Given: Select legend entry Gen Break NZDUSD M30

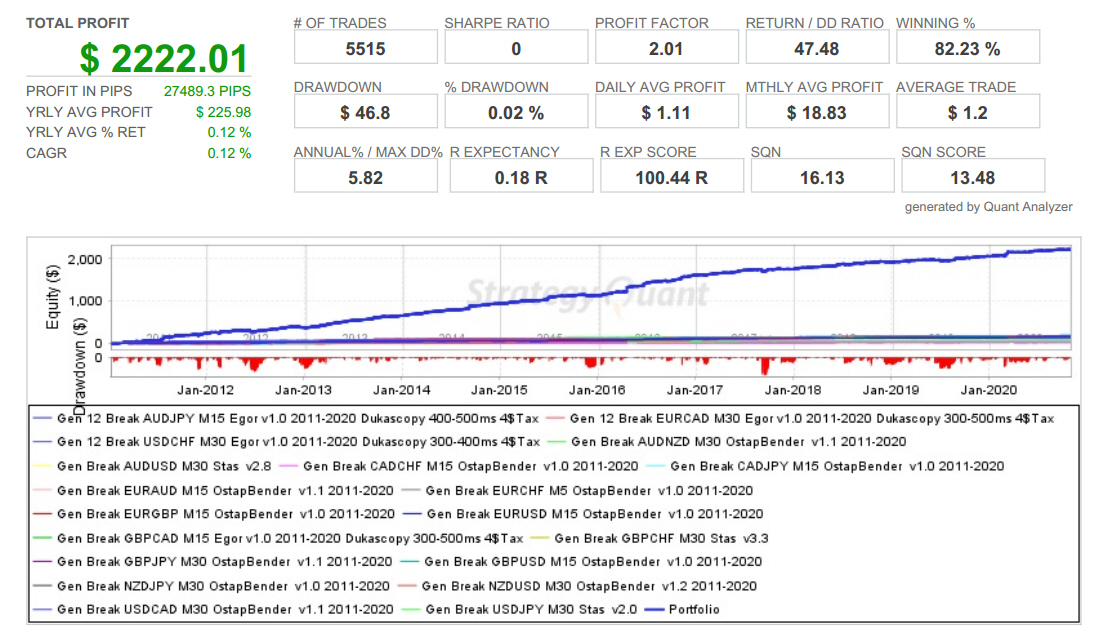Looking at the screenshot, I should point(577,586).
